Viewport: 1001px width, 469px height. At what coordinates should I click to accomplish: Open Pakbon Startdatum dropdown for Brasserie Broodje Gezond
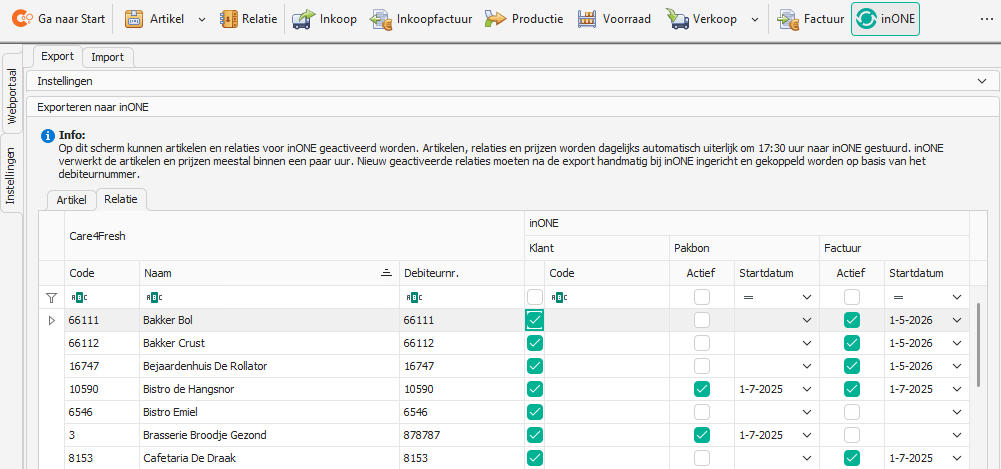click(x=807, y=435)
